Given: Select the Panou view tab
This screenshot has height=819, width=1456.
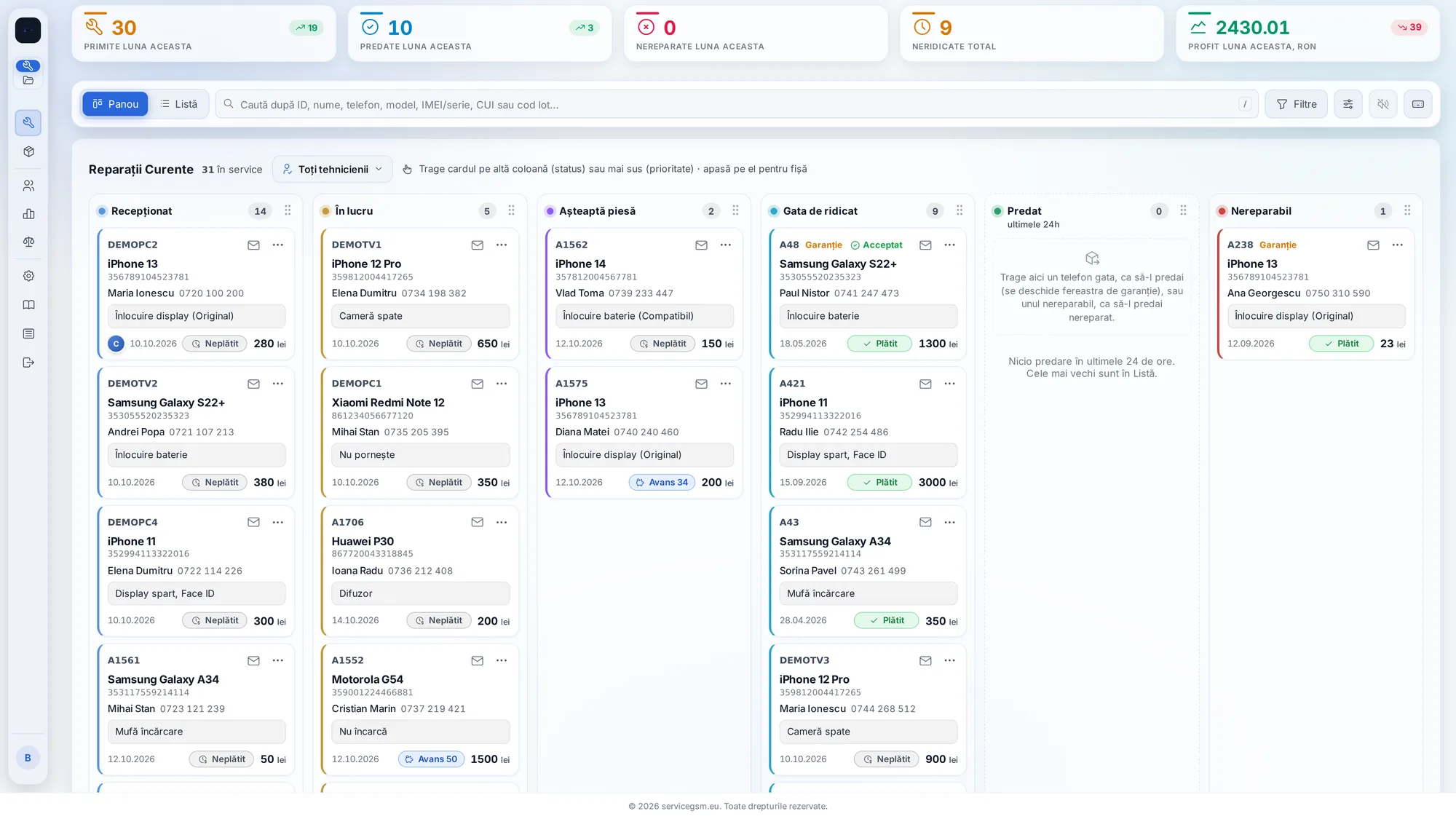Looking at the screenshot, I should pyautogui.click(x=115, y=104).
